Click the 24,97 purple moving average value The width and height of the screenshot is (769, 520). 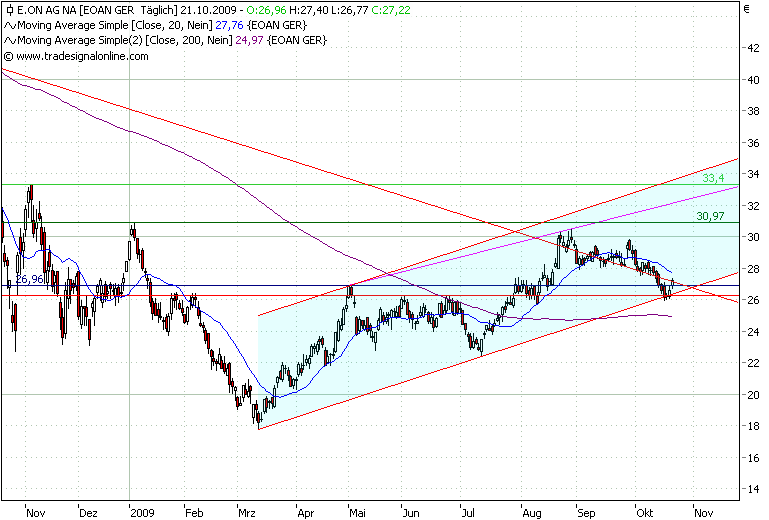click(x=250, y=41)
